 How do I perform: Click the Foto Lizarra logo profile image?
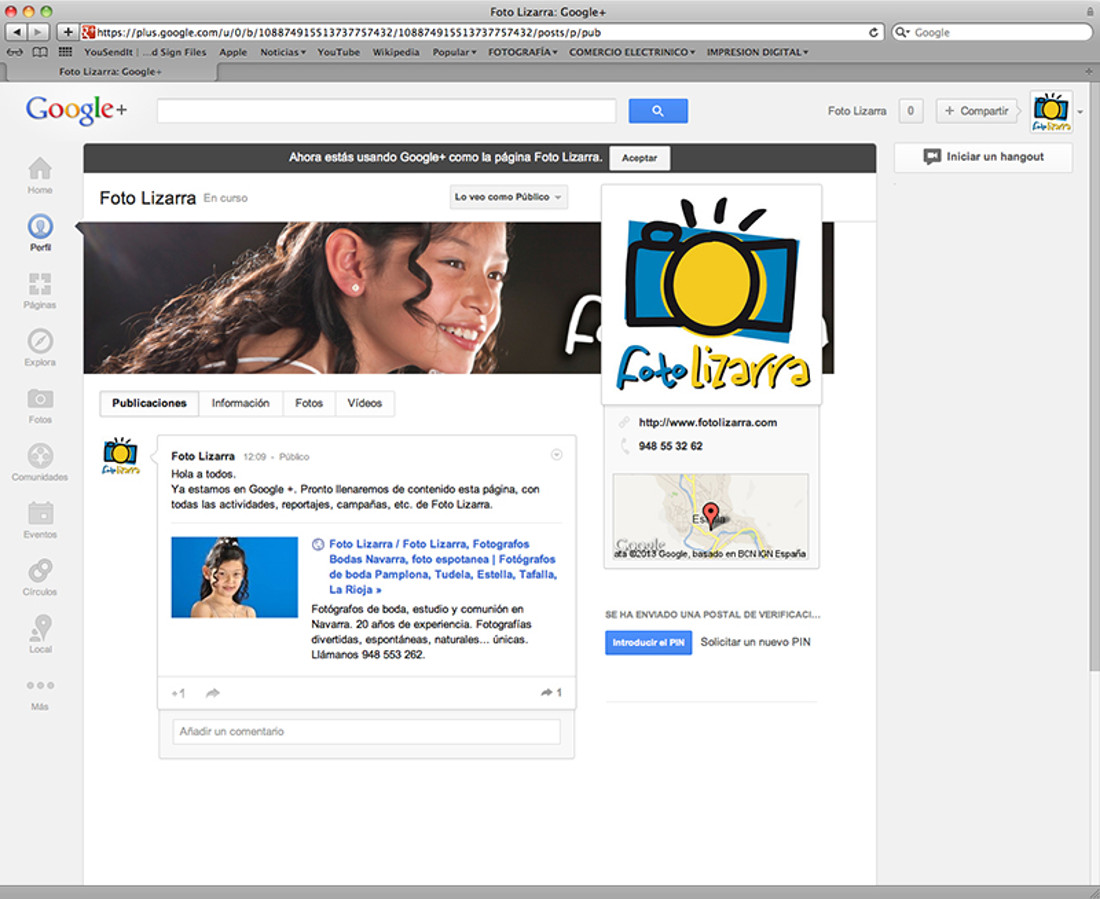point(711,295)
